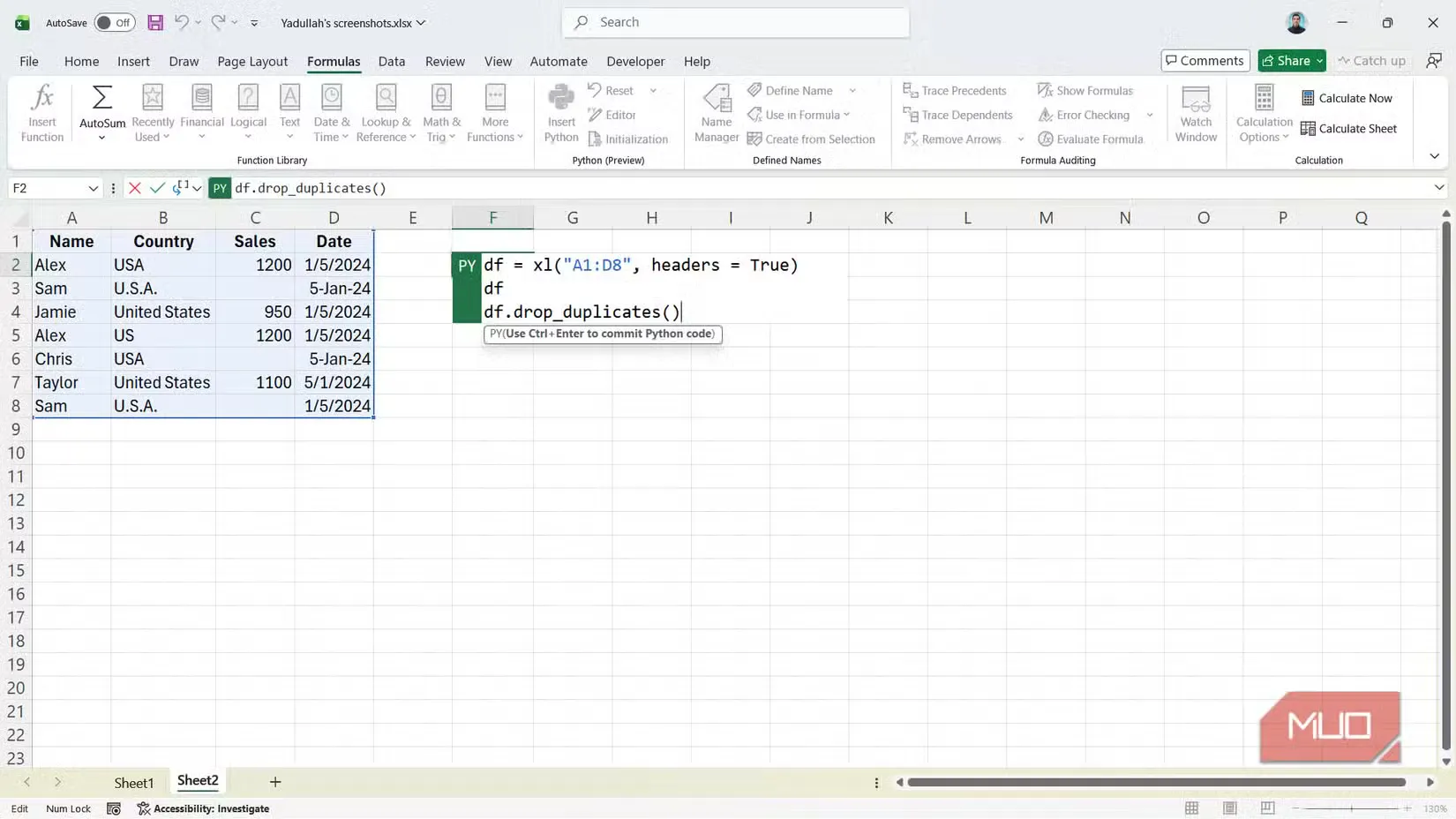The width and height of the screenshot is (1456, 819).
Task: Click the Name Box cell reference field
Action: (x=49, y=187)
